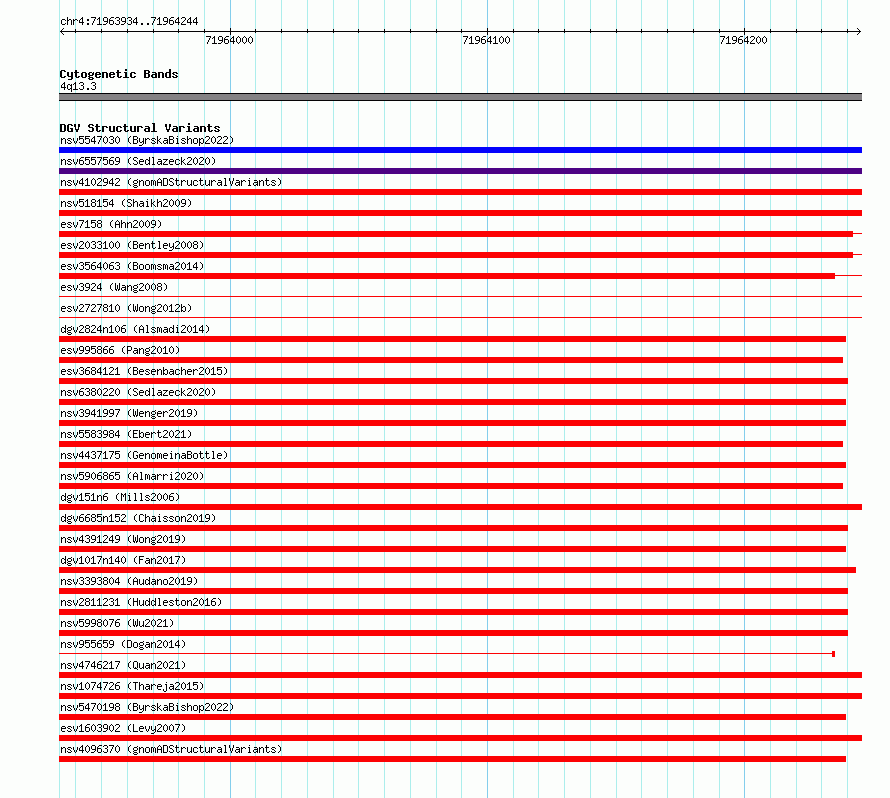
Task: Click the Cytogenetic Bands track title
Action: (119, 74)
